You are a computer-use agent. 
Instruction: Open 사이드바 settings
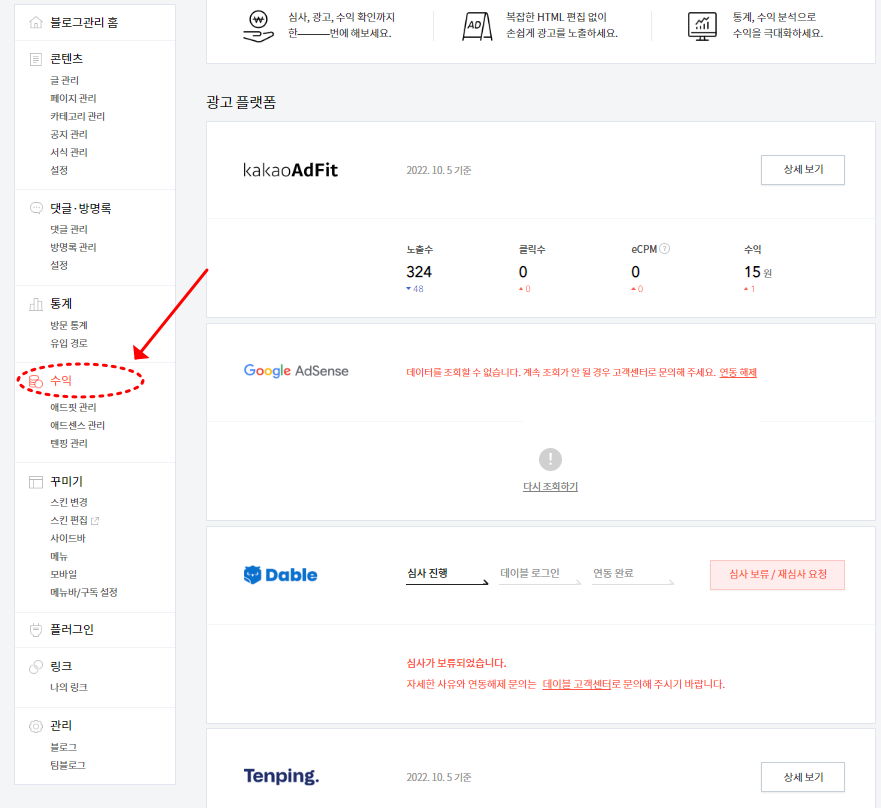(68, 538)
